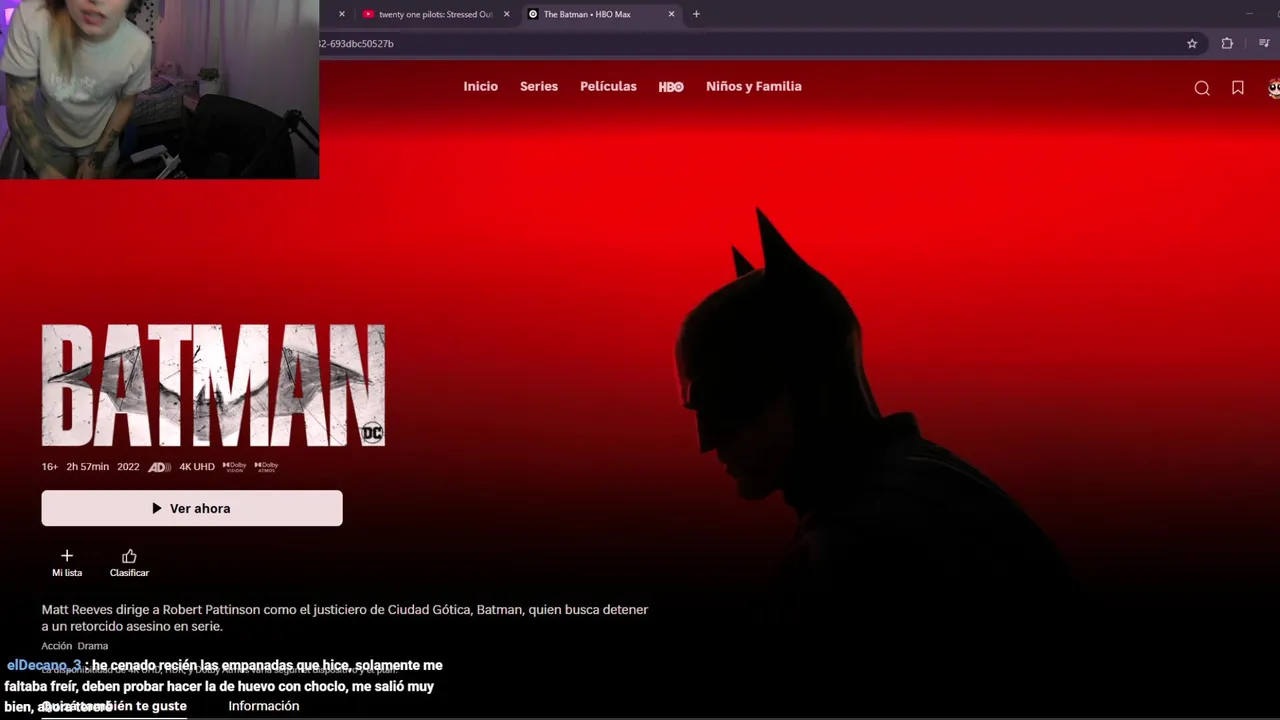Open the browser media control icon
The height and width of the screenshot is (720, 1280).
1264,44
